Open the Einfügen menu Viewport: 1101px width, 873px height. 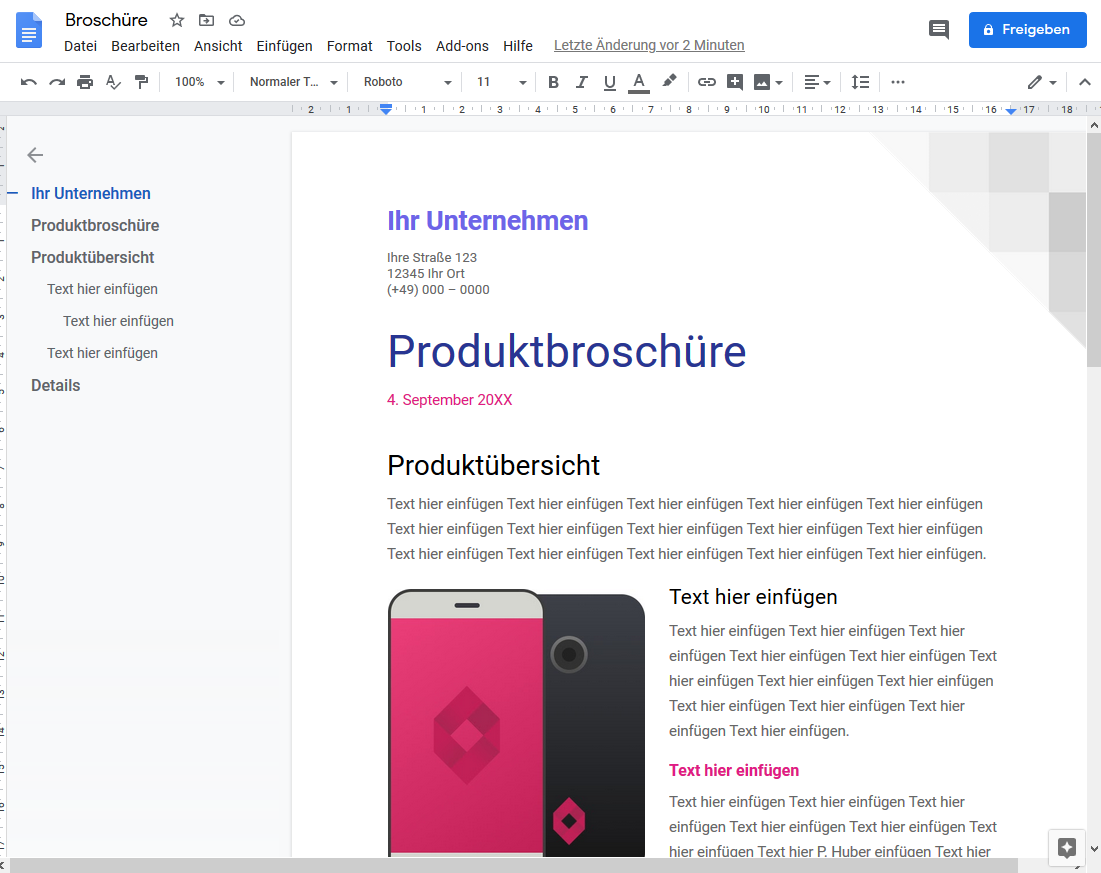284,46
